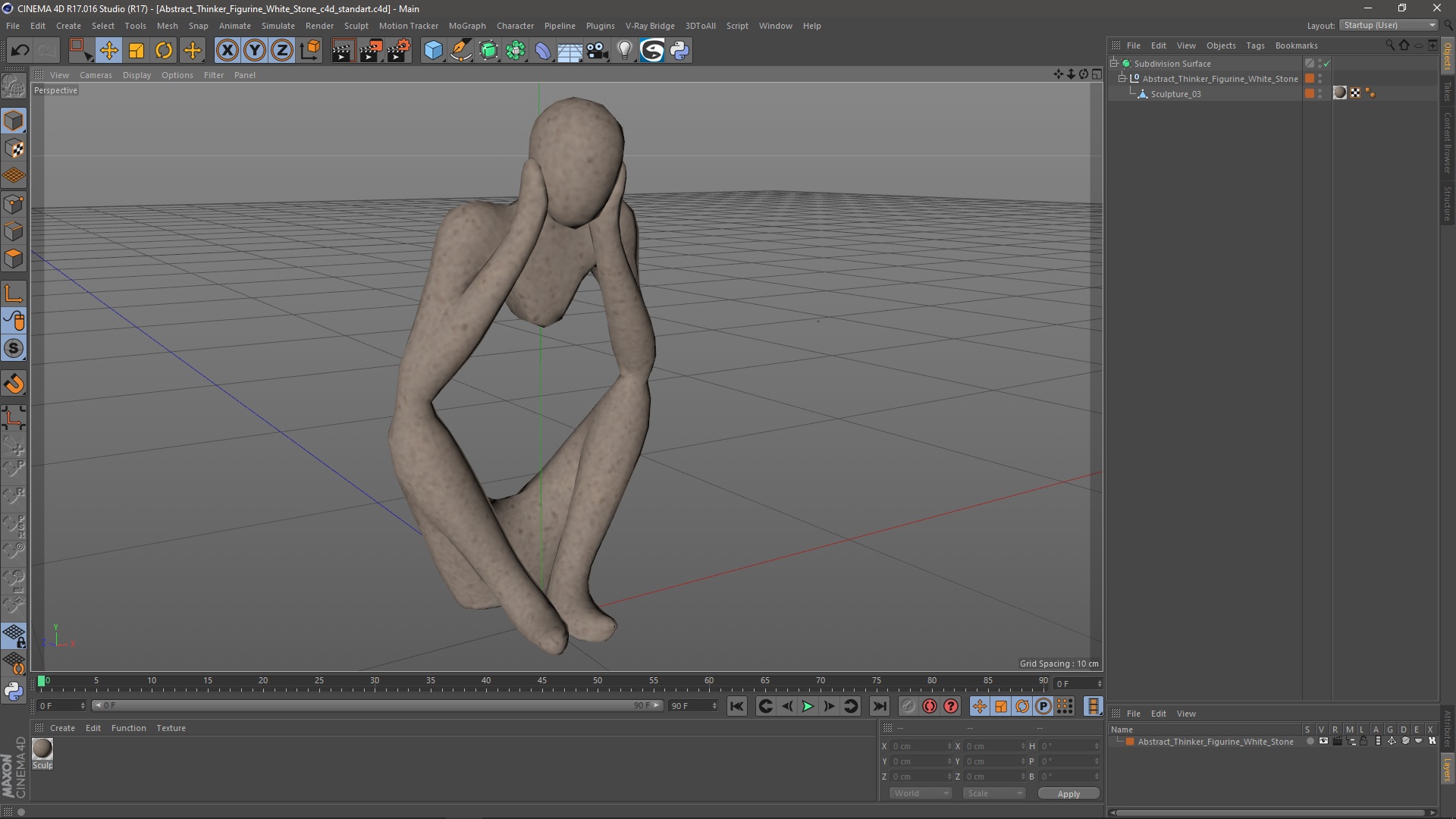Toggle the World Coordinate System cube icon
The height and width of the screenshot is (819, 1456).
pyautogui.click(x=309, y=51)
